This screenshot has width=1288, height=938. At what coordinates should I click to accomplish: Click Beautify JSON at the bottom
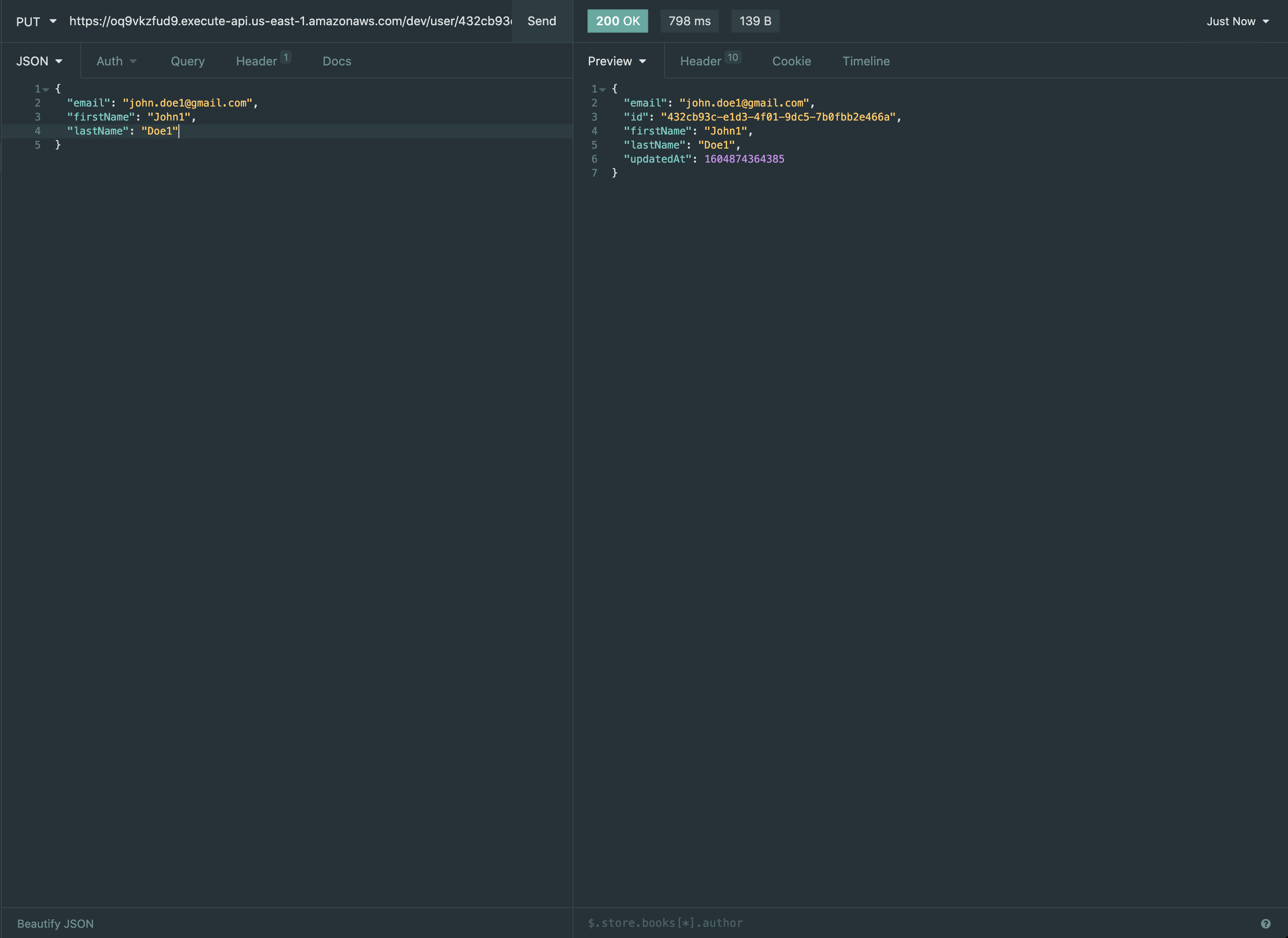point(55,923)
